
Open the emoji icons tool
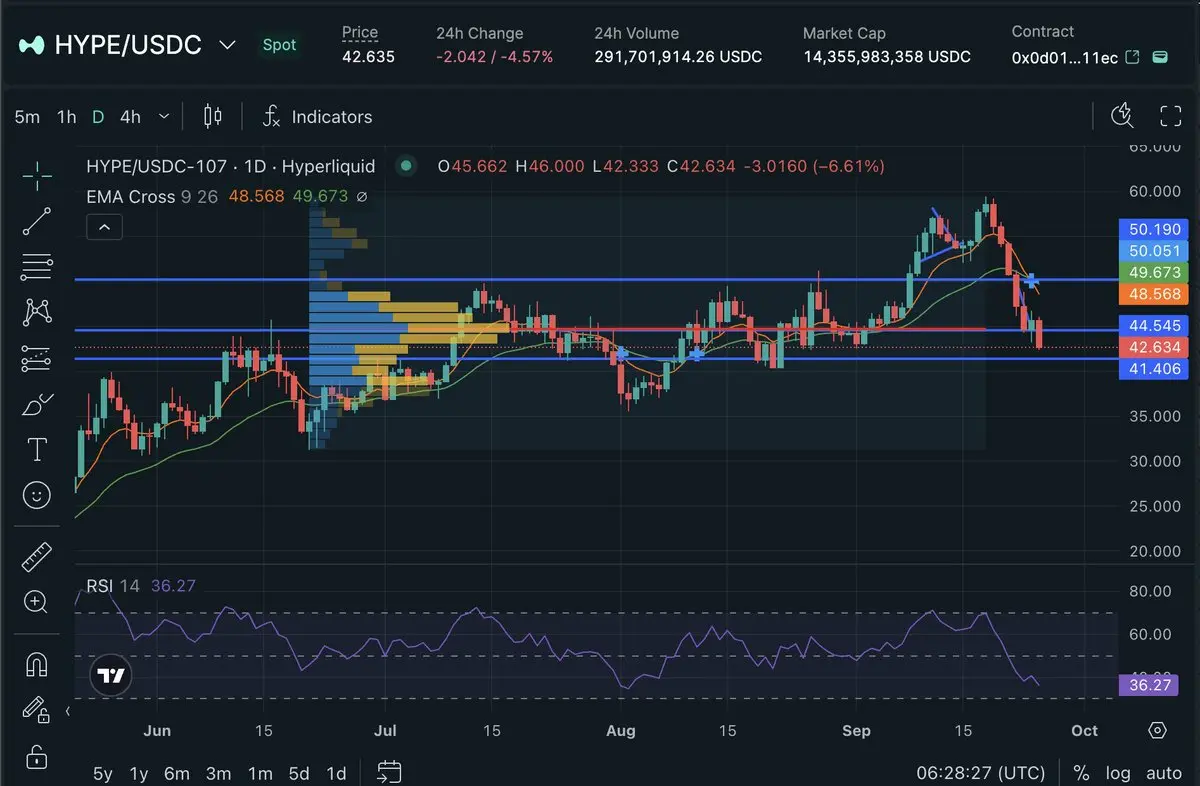(x=37, y=494)
